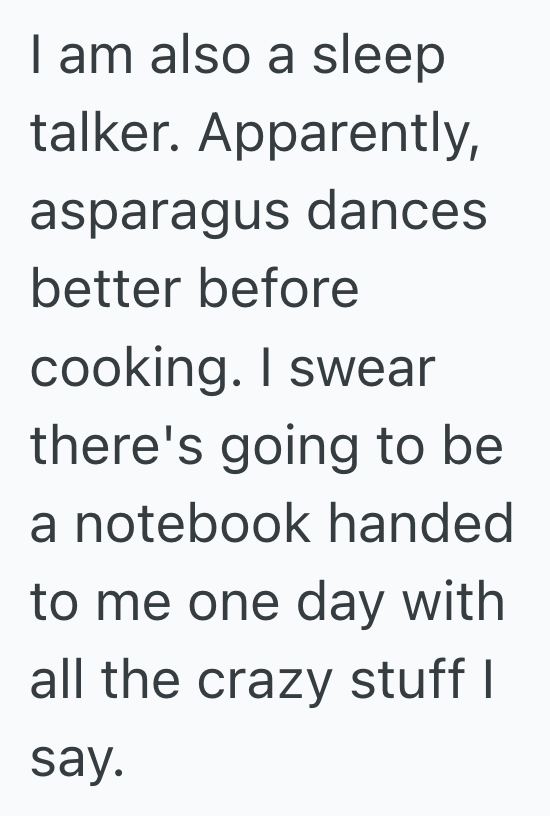Click the word "before"
This screenshot has width=550, height=816.
point(279,288)
